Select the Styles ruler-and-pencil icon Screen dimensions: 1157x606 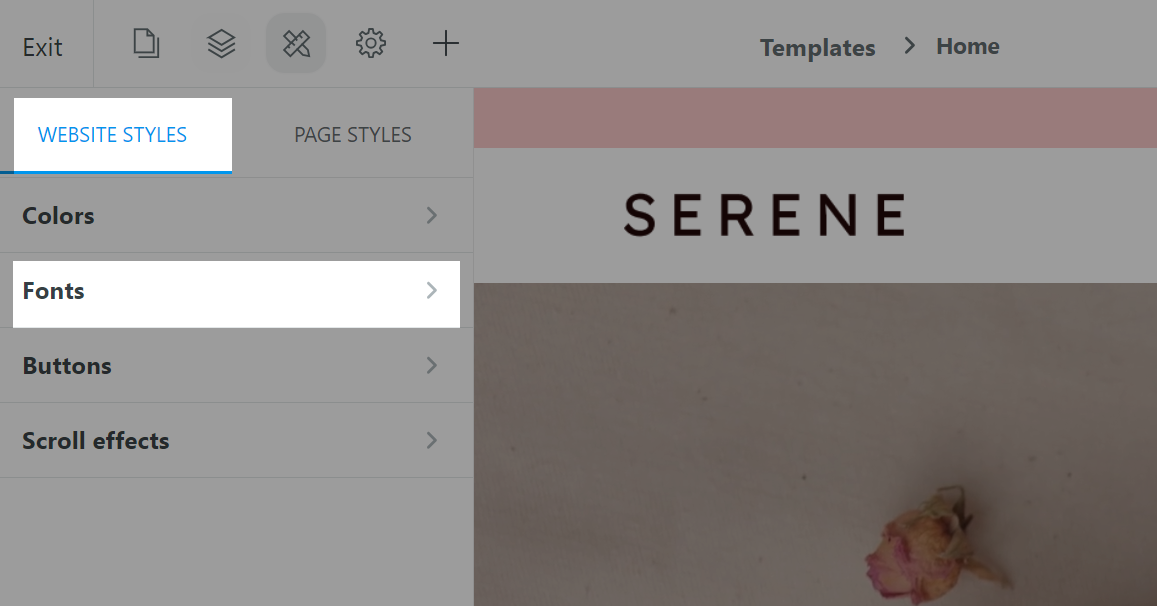click(x=296, y=44)
